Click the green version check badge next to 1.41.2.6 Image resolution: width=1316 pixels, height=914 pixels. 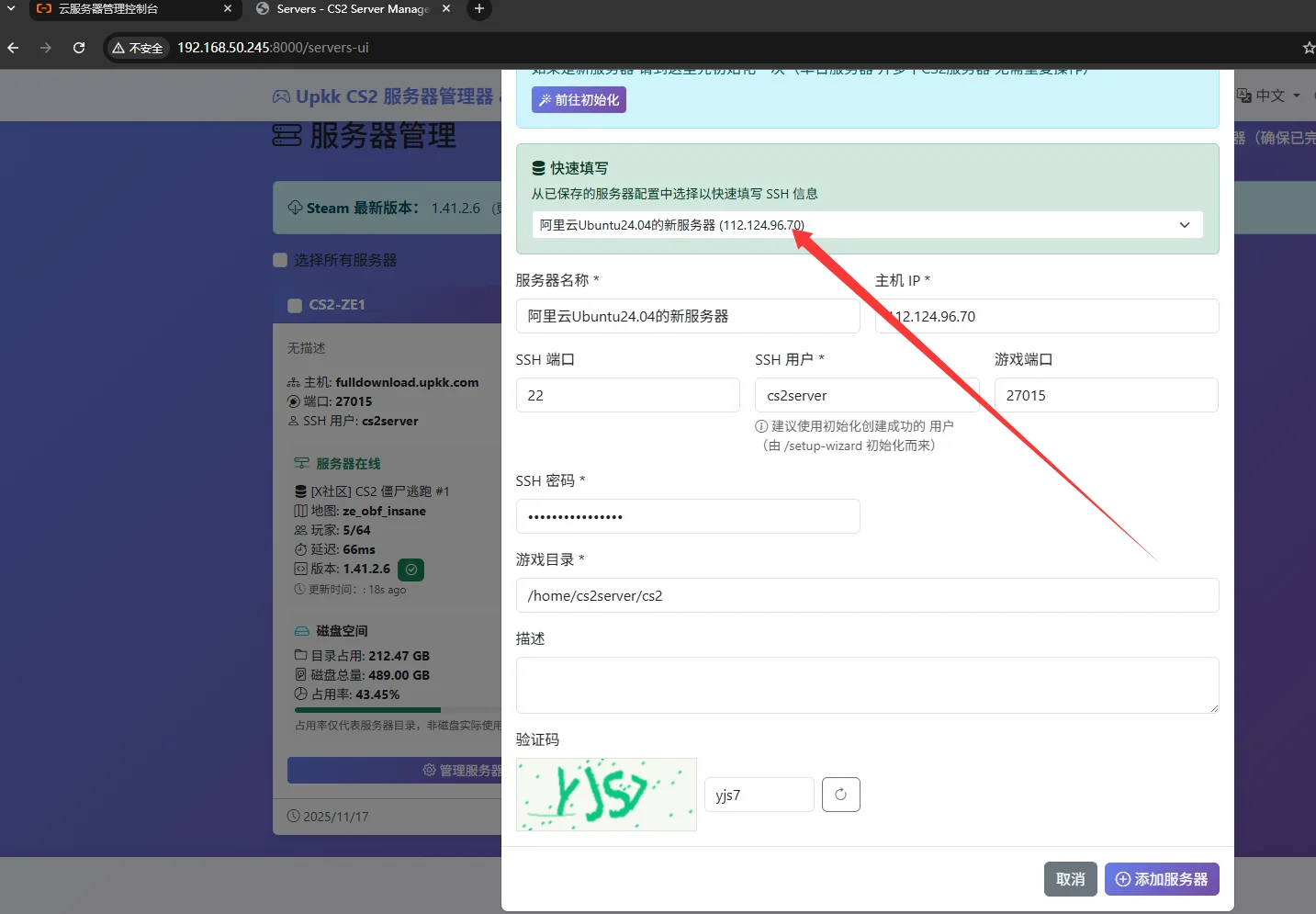411,570
